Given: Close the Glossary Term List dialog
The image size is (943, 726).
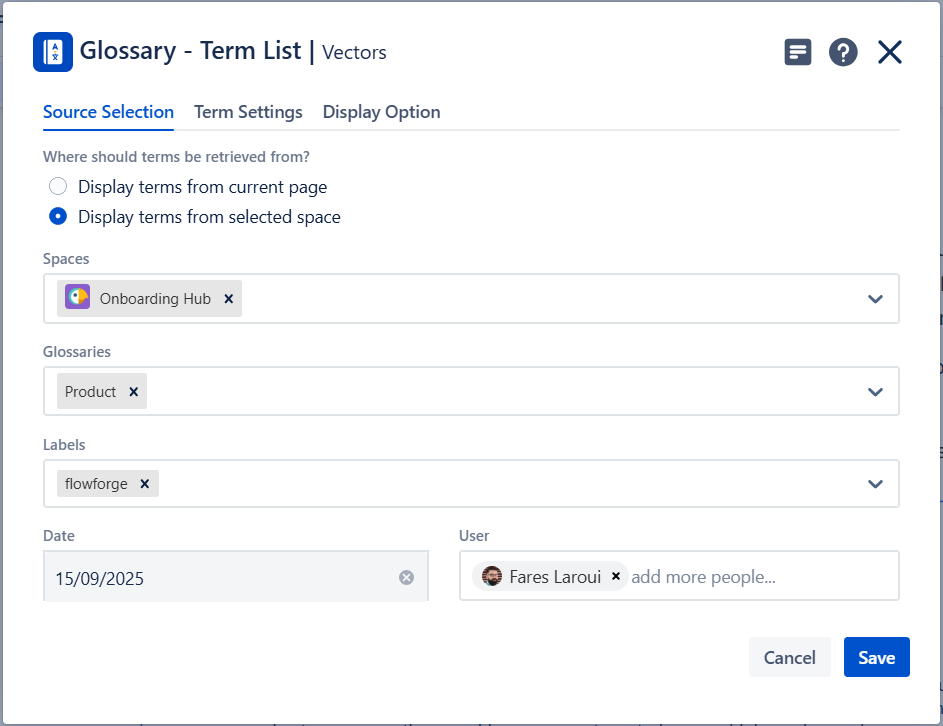Looking at the screenshot, I should [x=890, y=52].
